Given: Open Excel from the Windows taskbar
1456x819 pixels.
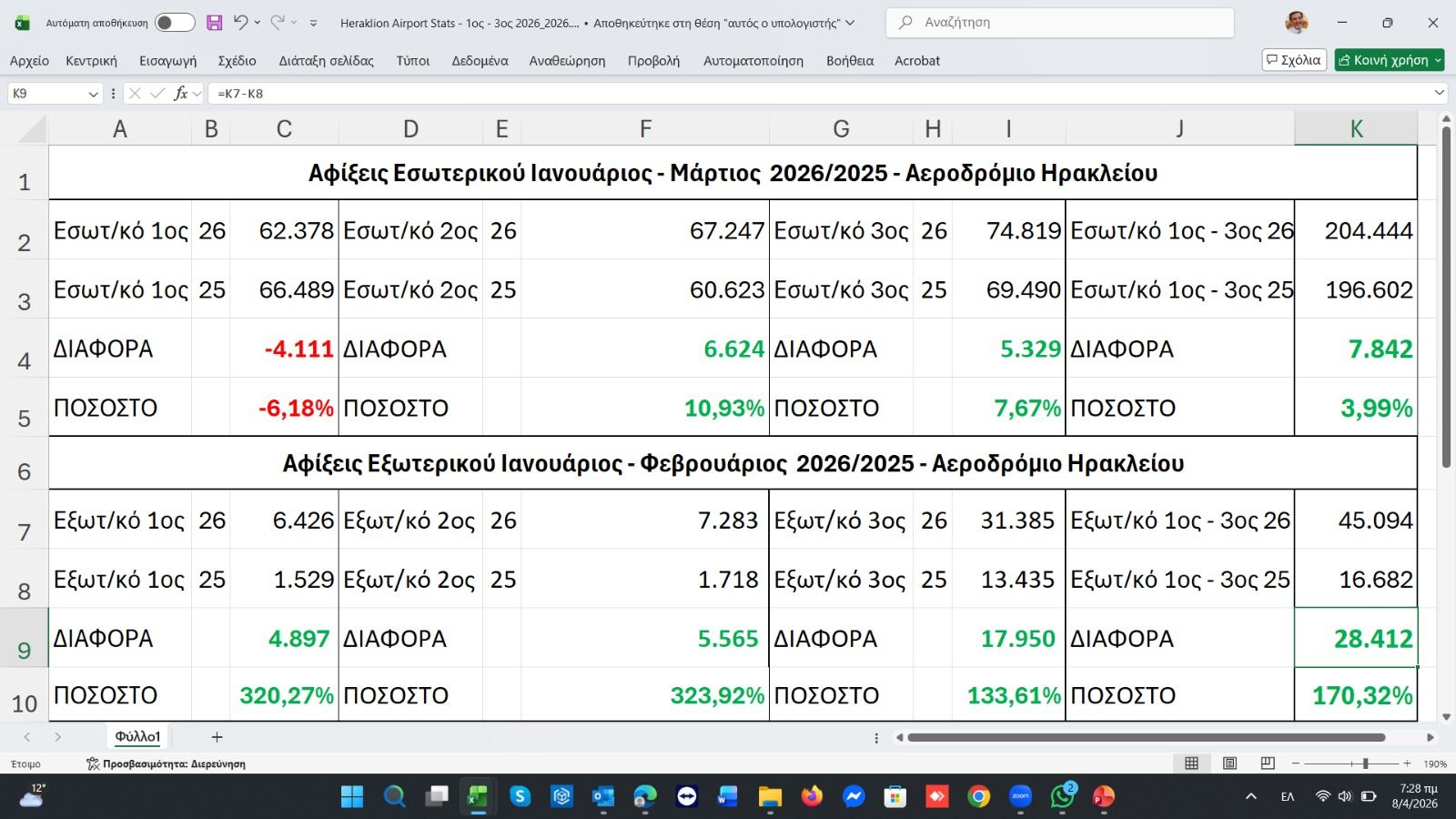Looking at the screenshot, I should pos(476,797).
